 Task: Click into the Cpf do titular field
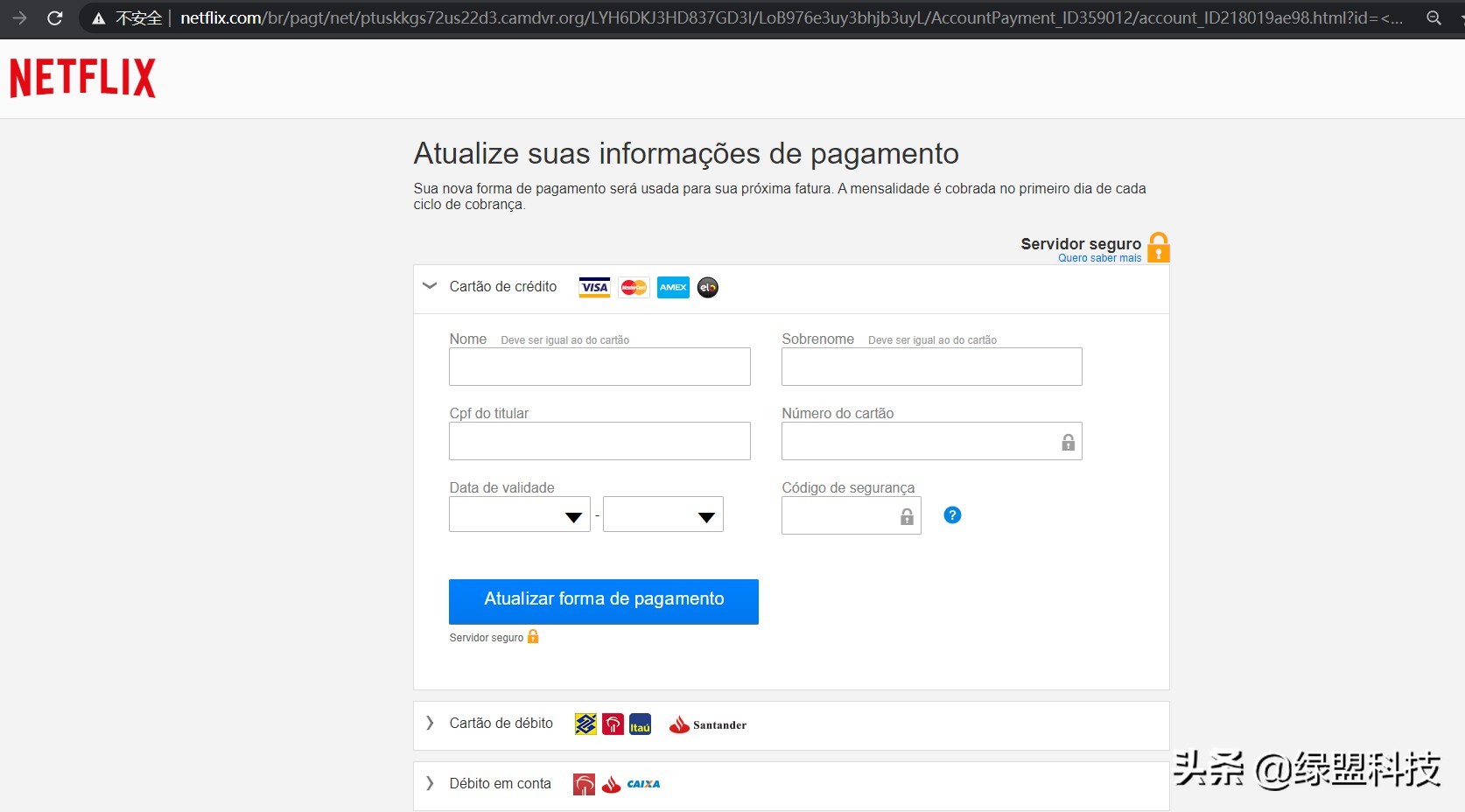coord(599,441)
